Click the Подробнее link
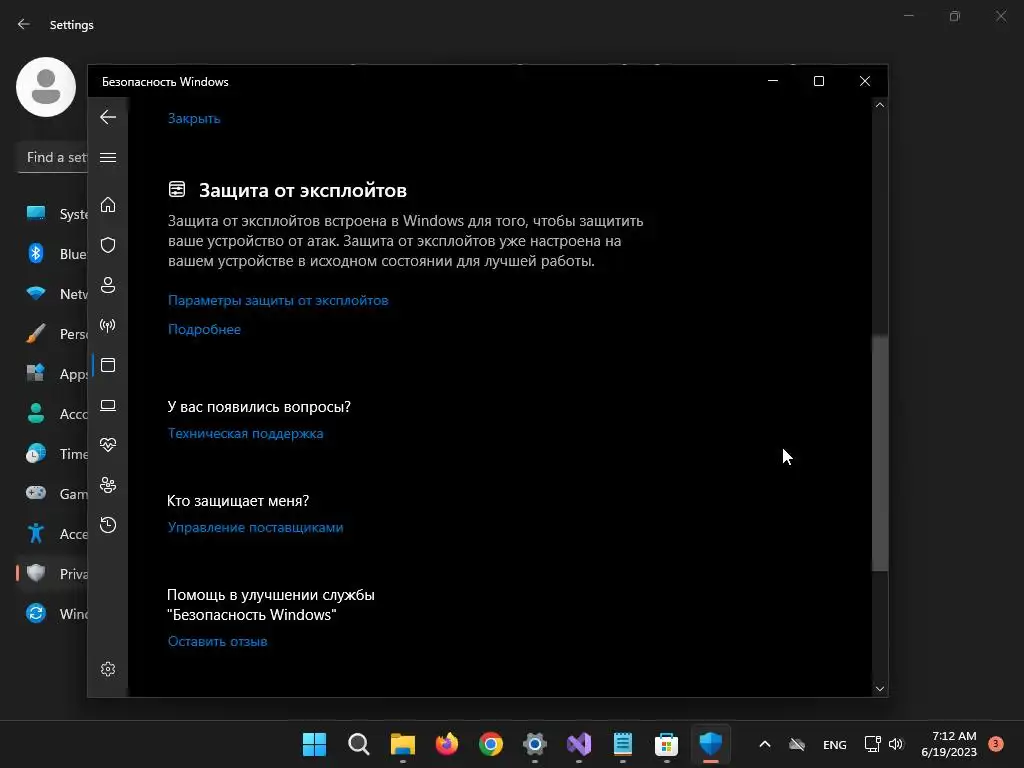1024x768 pixels. coord(204,329)
